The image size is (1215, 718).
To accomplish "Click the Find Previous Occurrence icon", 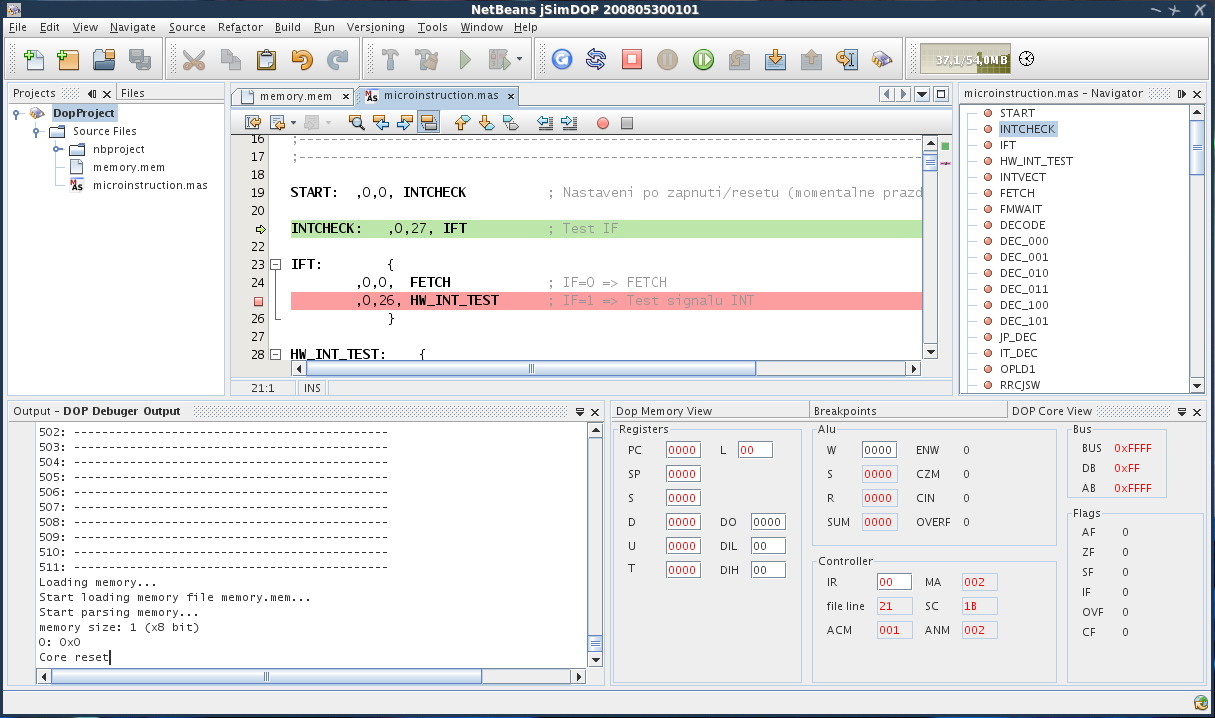I will click(381, 123).
